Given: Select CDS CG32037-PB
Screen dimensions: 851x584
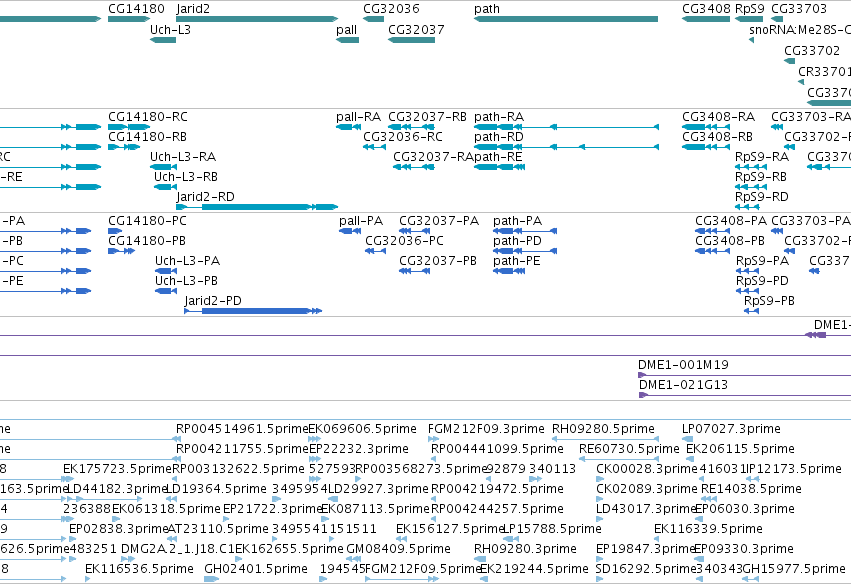Looking at the screenshot, I should pyautogui.click(x=415, y=271).
